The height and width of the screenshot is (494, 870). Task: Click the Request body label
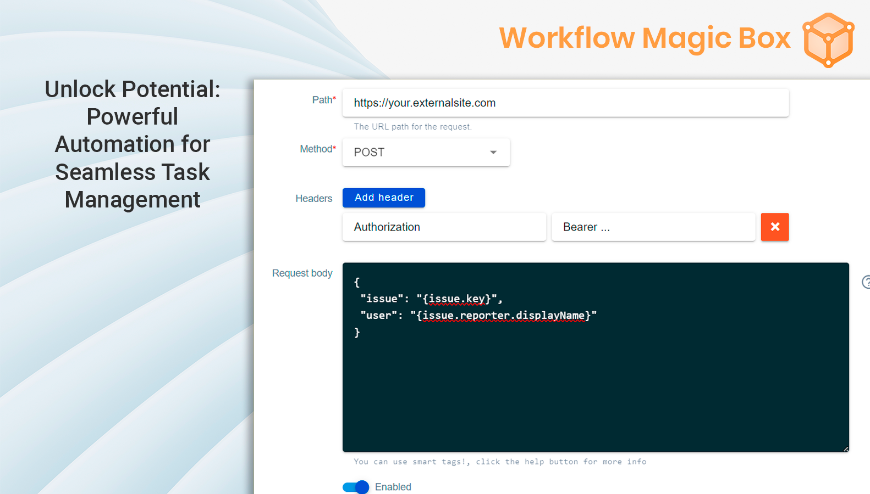coord(302,273)
